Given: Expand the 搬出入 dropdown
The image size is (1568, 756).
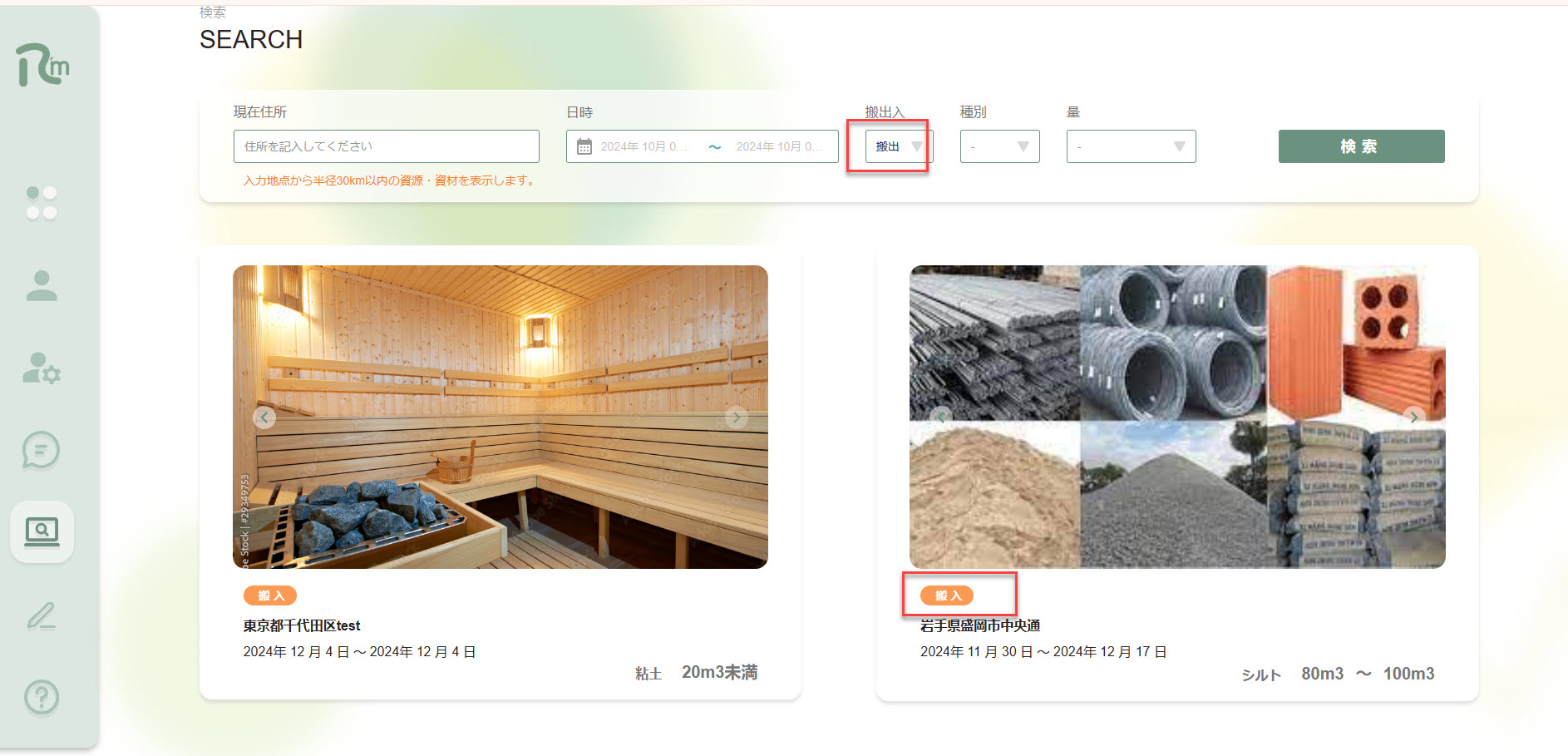Looking at the screenshot, I should [899, 146].
